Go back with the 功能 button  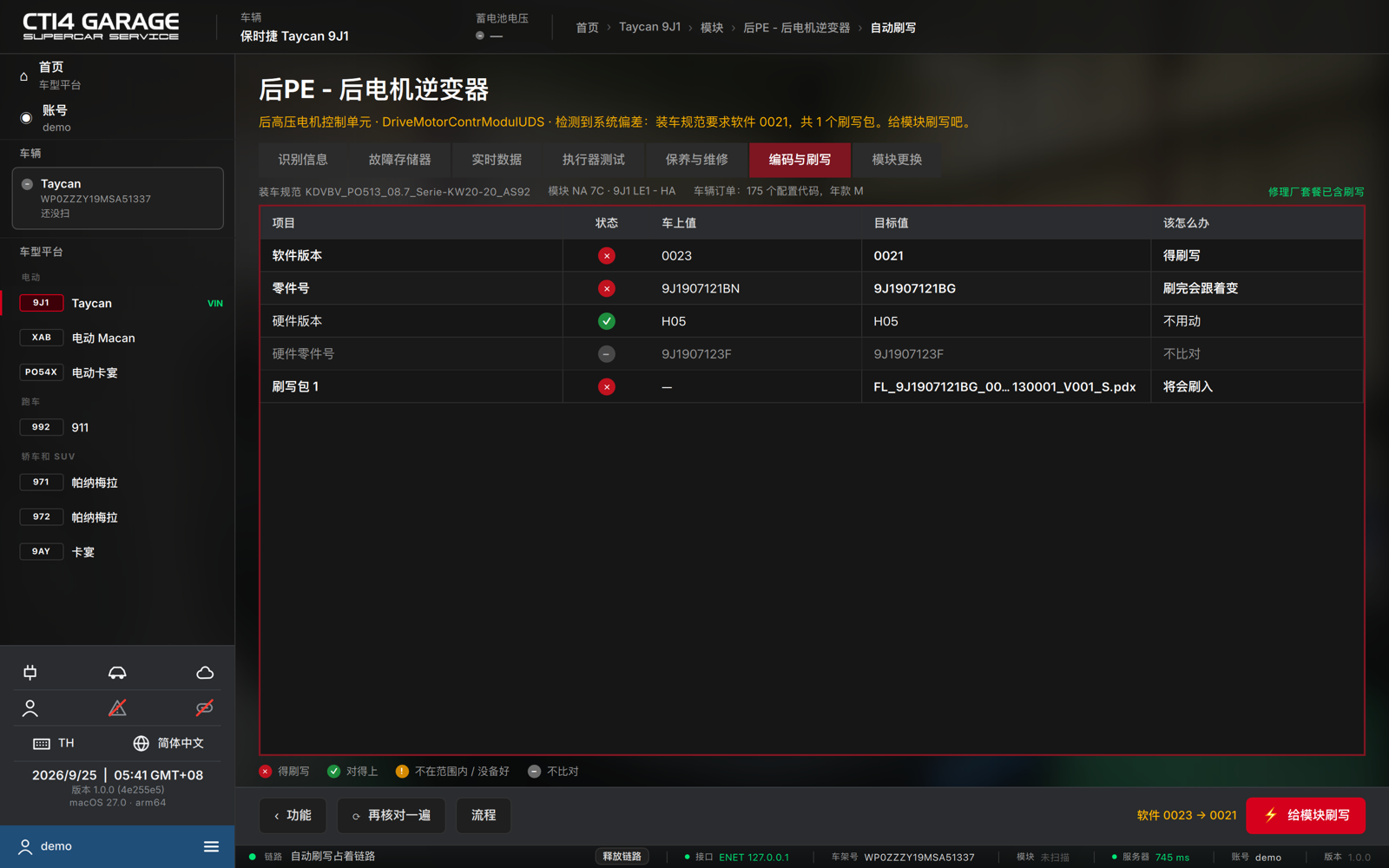pos(293,815)
